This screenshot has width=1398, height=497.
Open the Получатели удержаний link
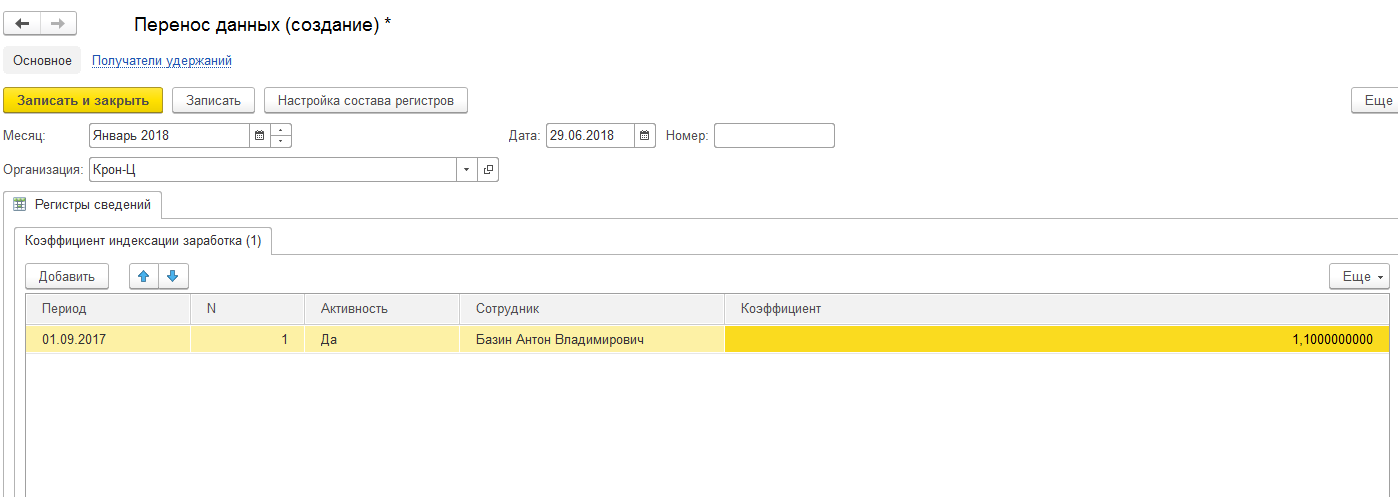point(162,60)
